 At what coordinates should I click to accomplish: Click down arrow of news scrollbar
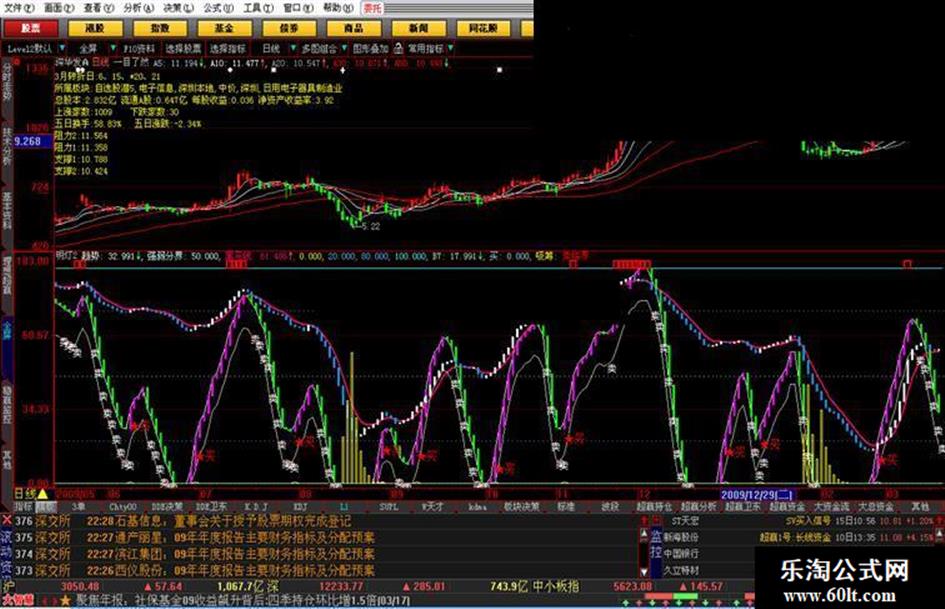coord(644,572)
